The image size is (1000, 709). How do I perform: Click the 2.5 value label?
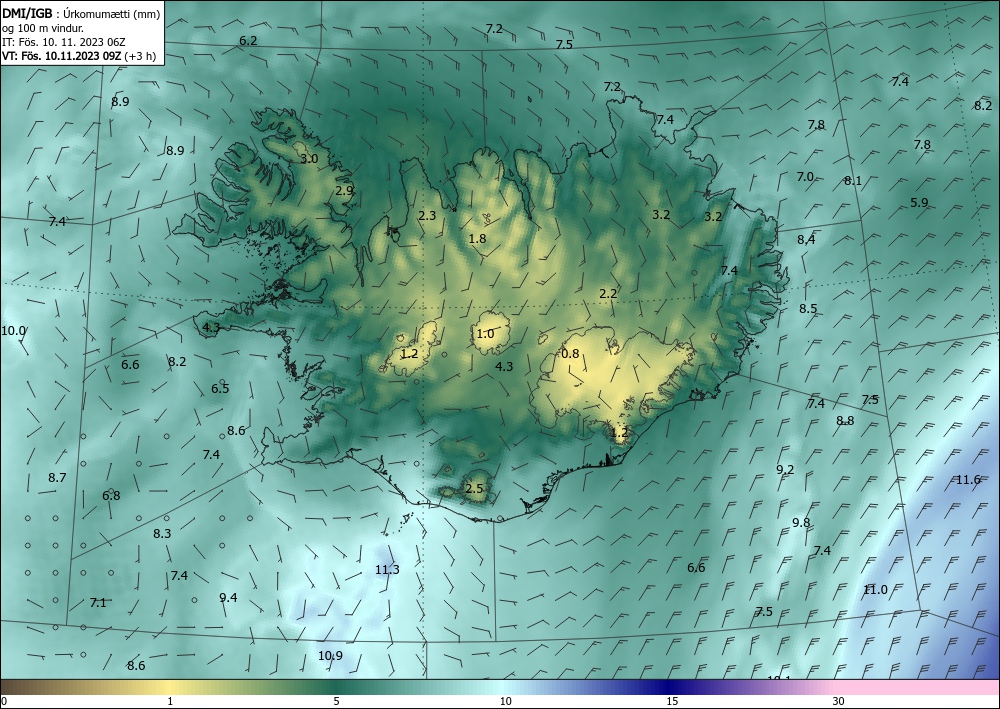[x=474, y=490]
